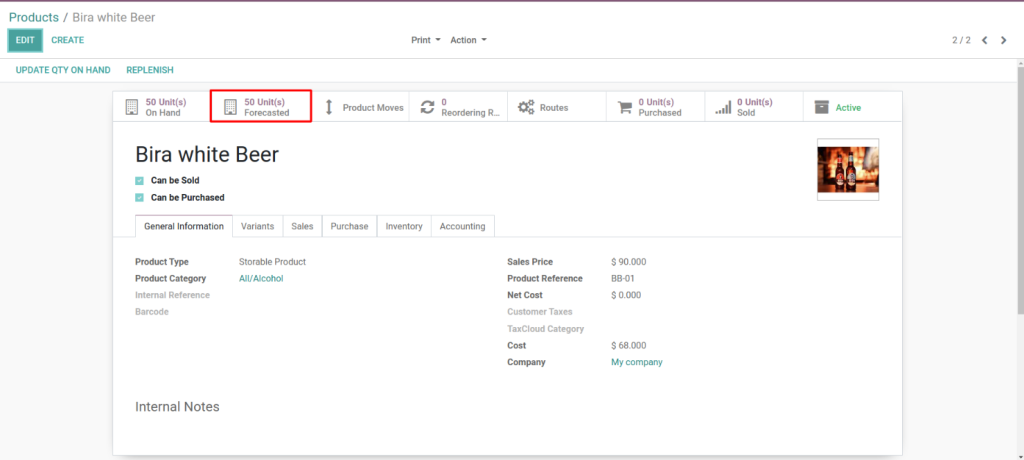Toggle the Can be Sold checkbox
1024x460 pixels.
coord(139,181)
